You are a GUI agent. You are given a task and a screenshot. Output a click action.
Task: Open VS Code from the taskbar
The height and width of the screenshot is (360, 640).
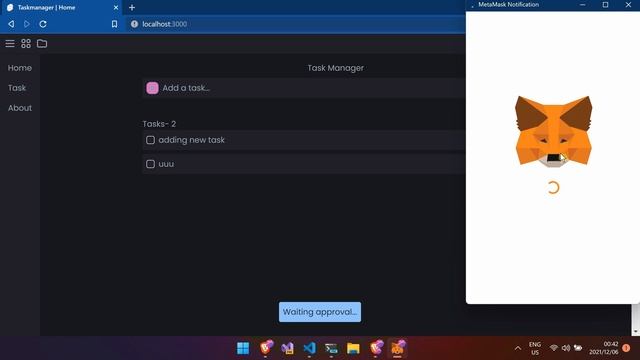309,348
